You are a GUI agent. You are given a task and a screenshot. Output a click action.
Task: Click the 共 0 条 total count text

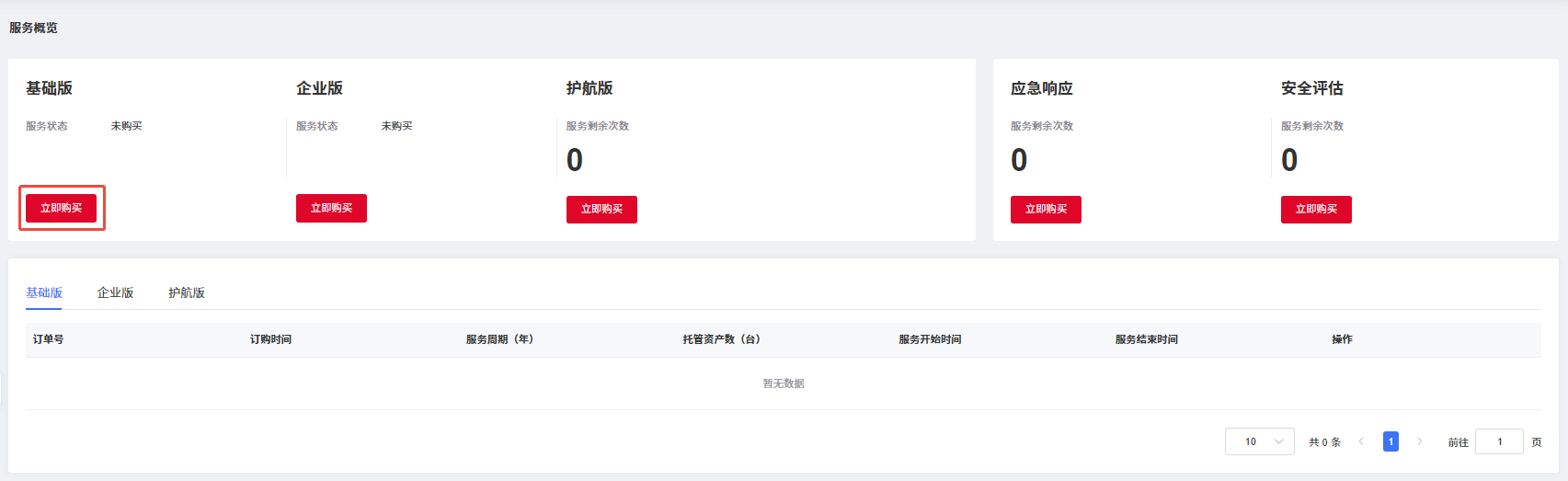click(1324, 442)
